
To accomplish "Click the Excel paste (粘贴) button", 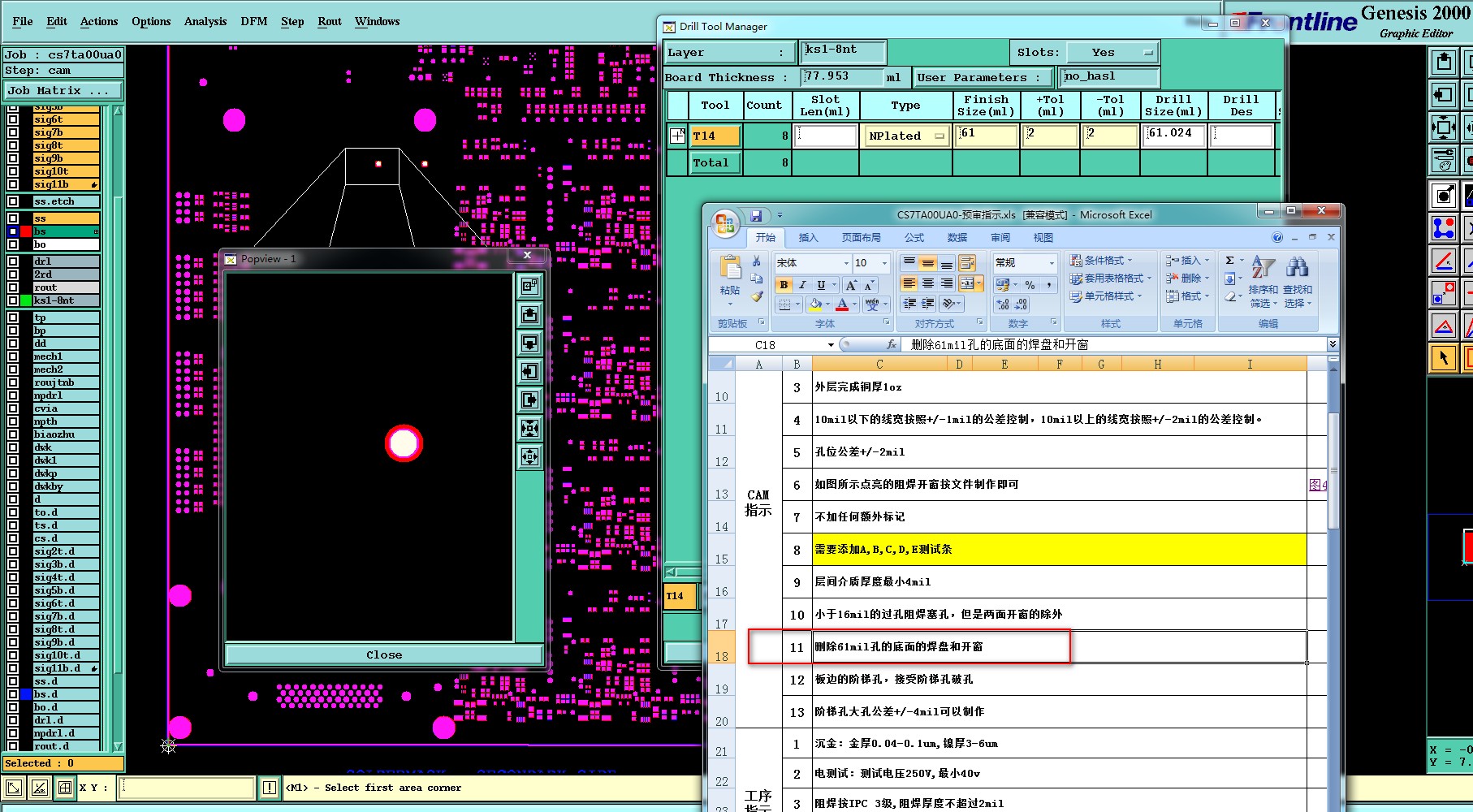I will tap(730, 280).
